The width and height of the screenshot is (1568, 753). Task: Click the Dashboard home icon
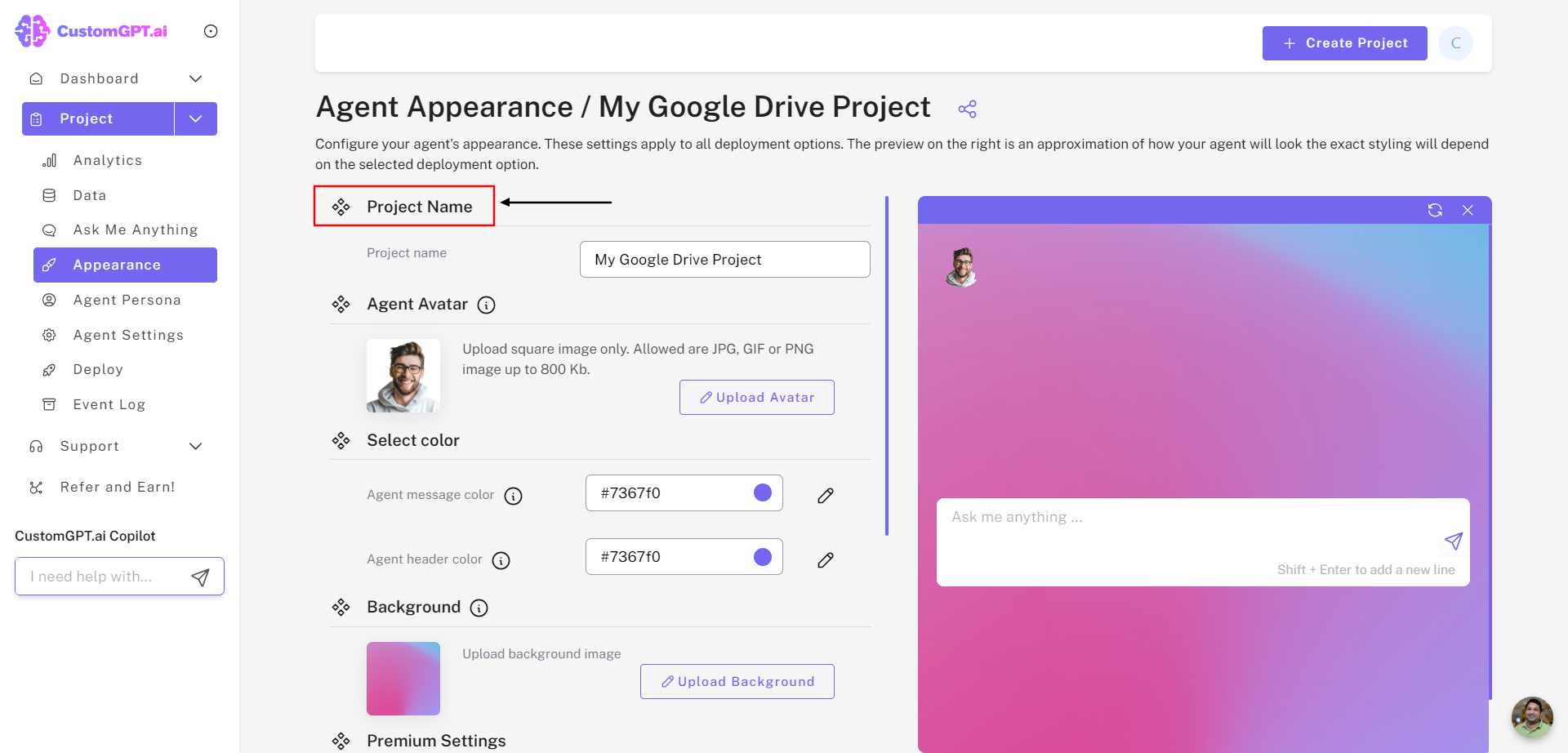[x=36, y=78]
